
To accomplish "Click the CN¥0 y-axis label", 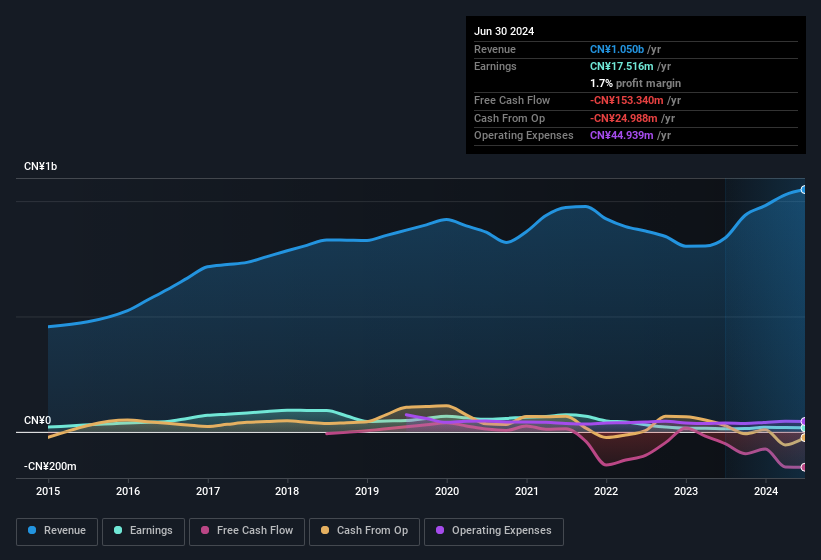I will (37, 420).
